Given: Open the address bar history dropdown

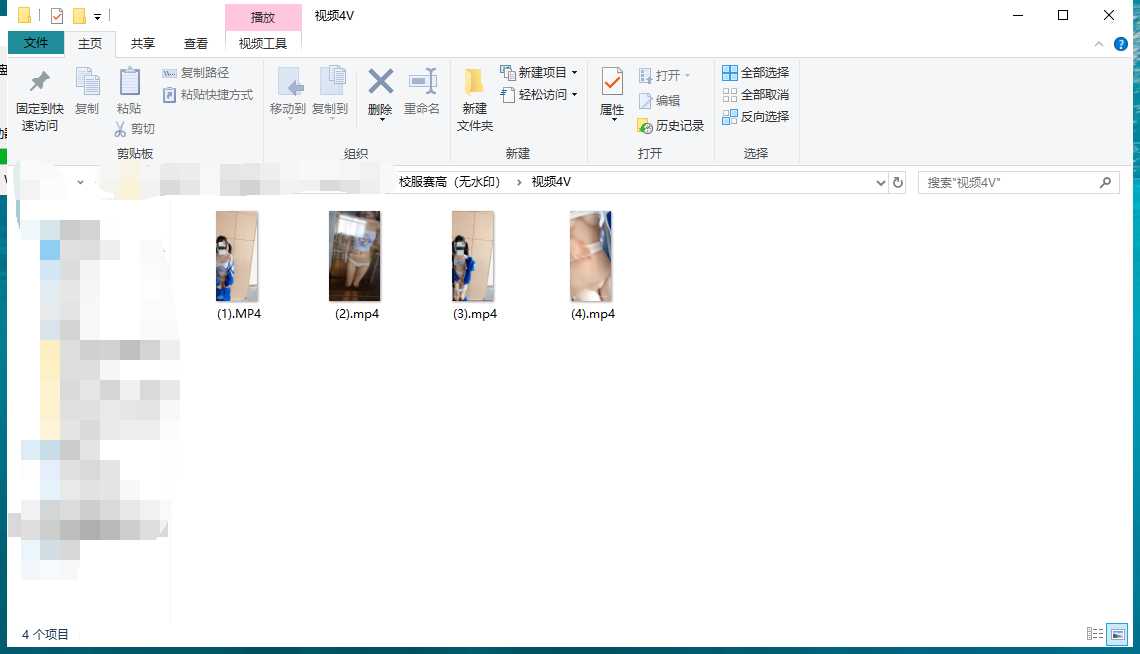Looking at the screenshot, I should click(x=880, y=182).
